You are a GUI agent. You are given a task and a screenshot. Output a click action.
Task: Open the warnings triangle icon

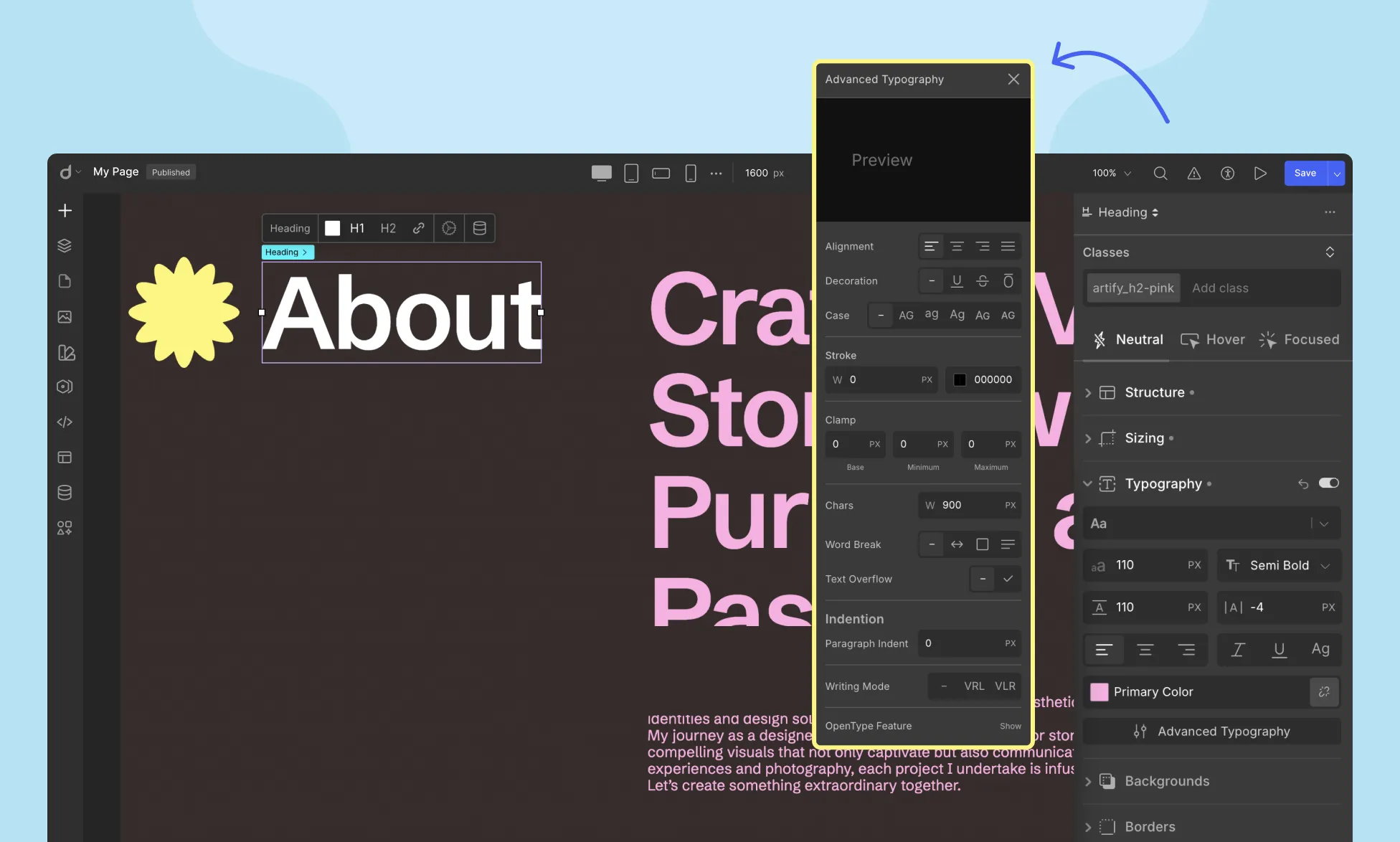click(1193, 173)
